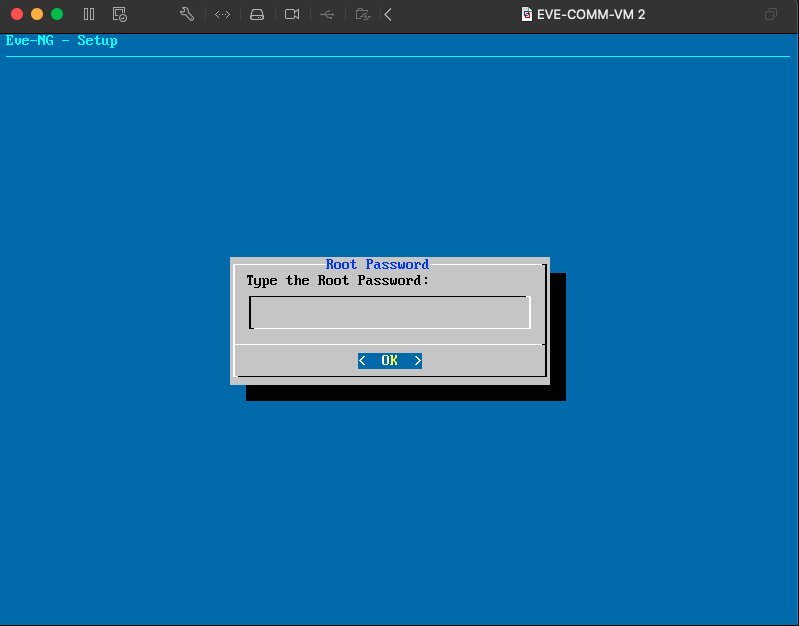Click the "Type the Root Password:" label
The height and width of the screenshot is (626, 799).
337,281
